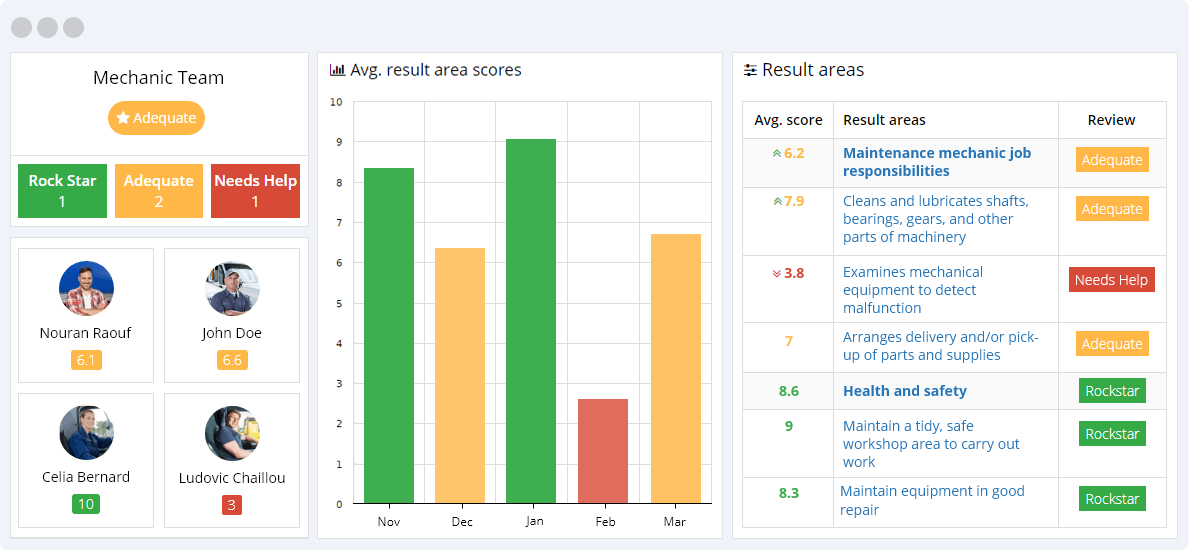
Task: Click the red Feb bar in chart
Action: tap(603, 450)
